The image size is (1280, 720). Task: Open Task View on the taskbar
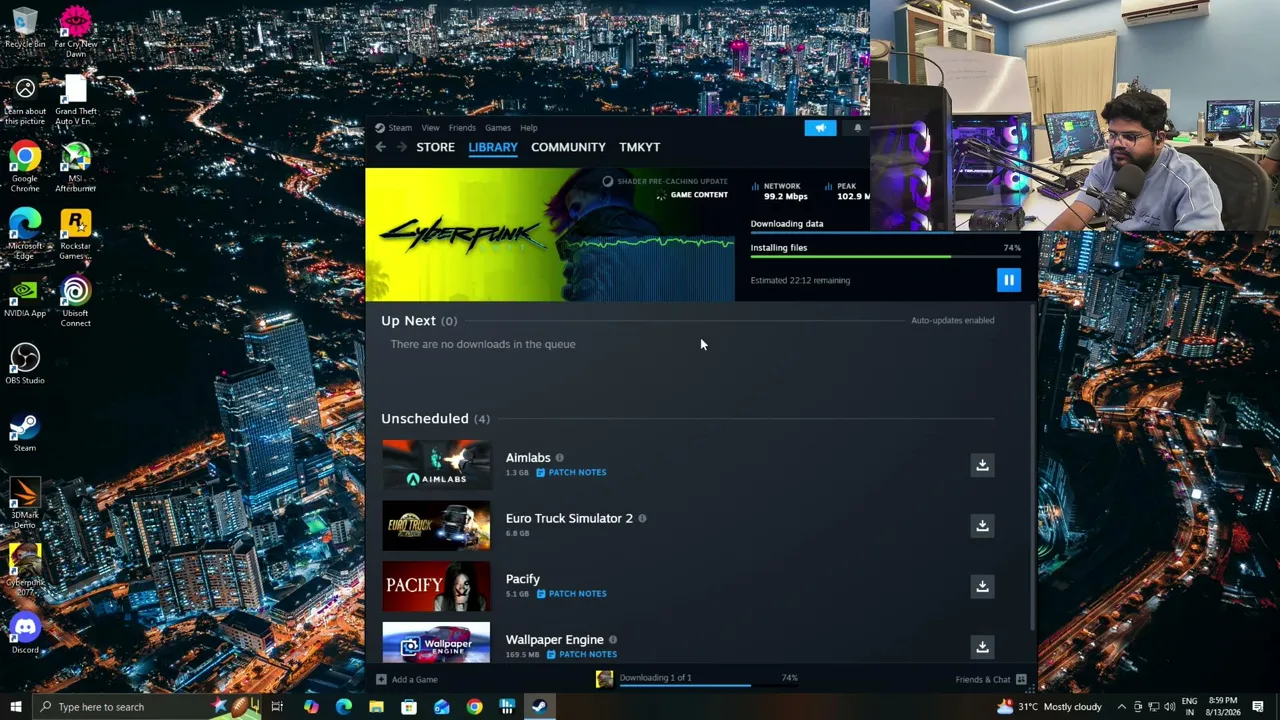coord(277,707)
